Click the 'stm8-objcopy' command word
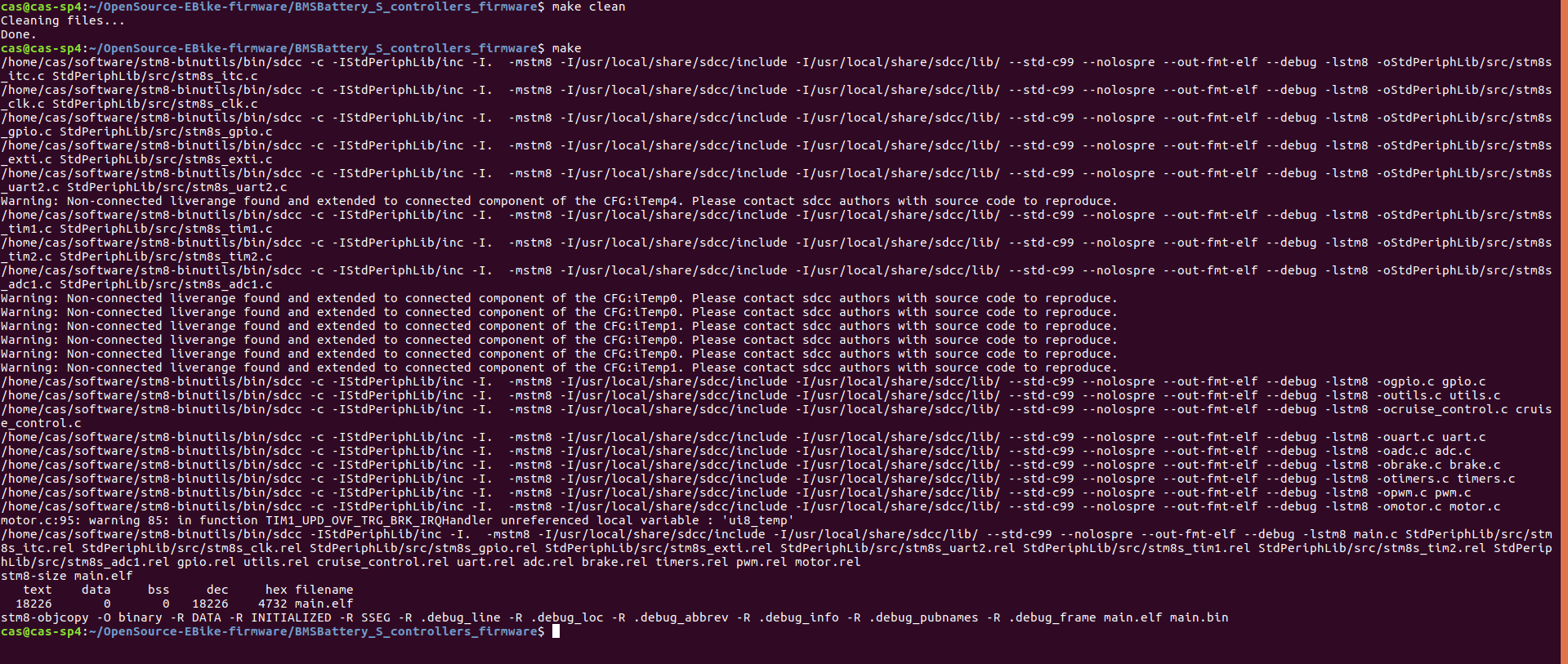This screenshot has height=664, width=1568. tap(45, 617)
